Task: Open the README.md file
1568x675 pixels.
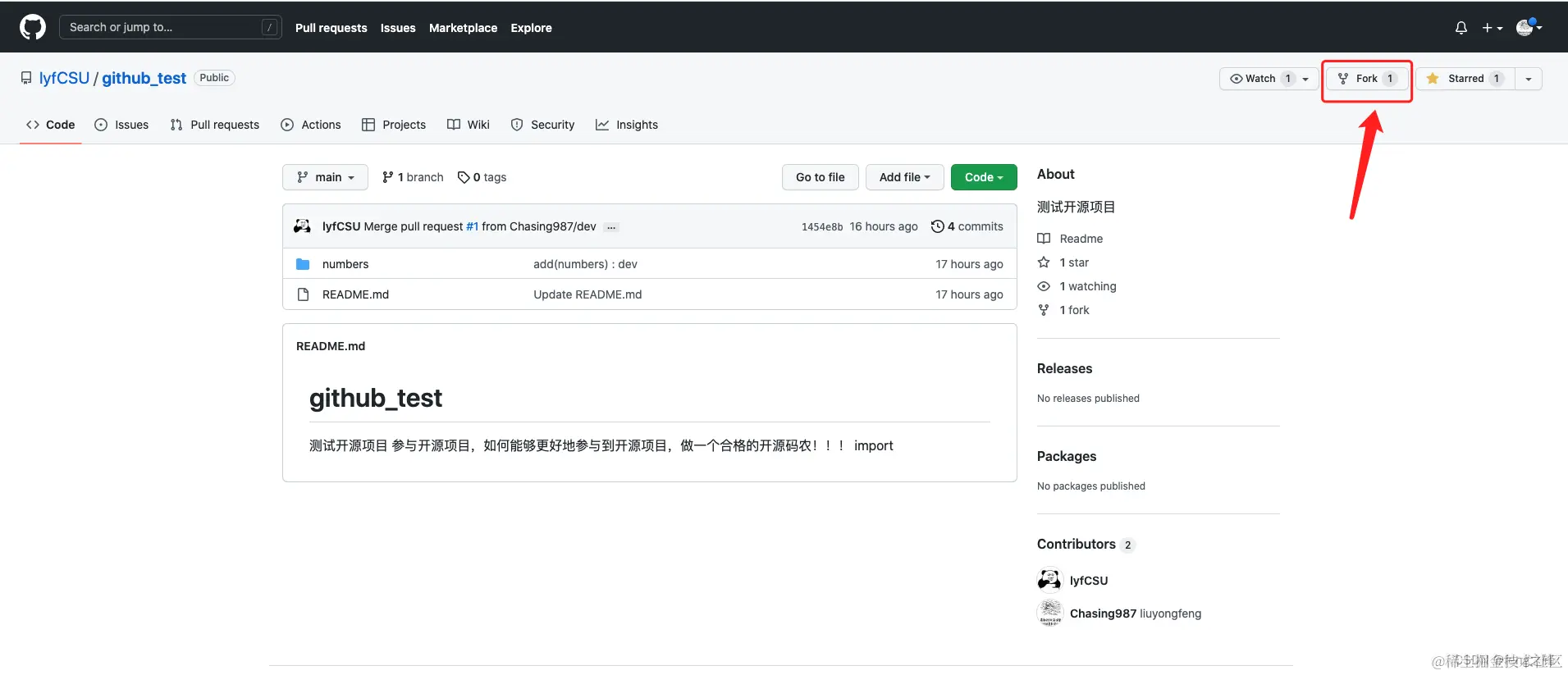Action: coord(355,294)
